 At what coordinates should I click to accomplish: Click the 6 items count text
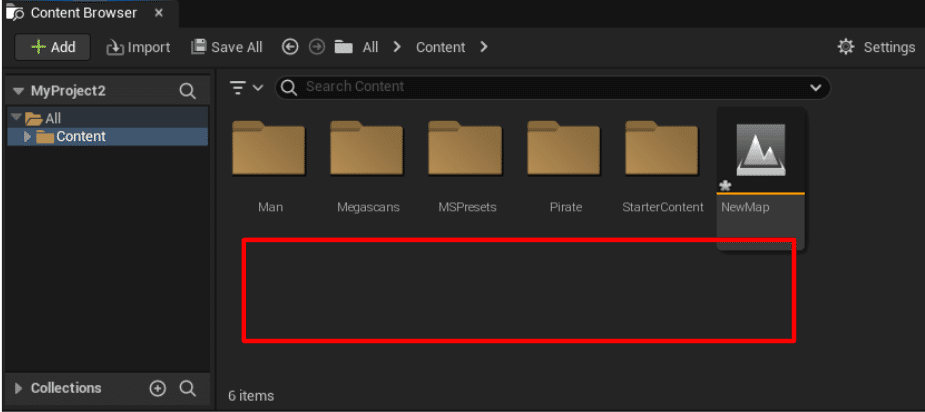click(251, 395)
